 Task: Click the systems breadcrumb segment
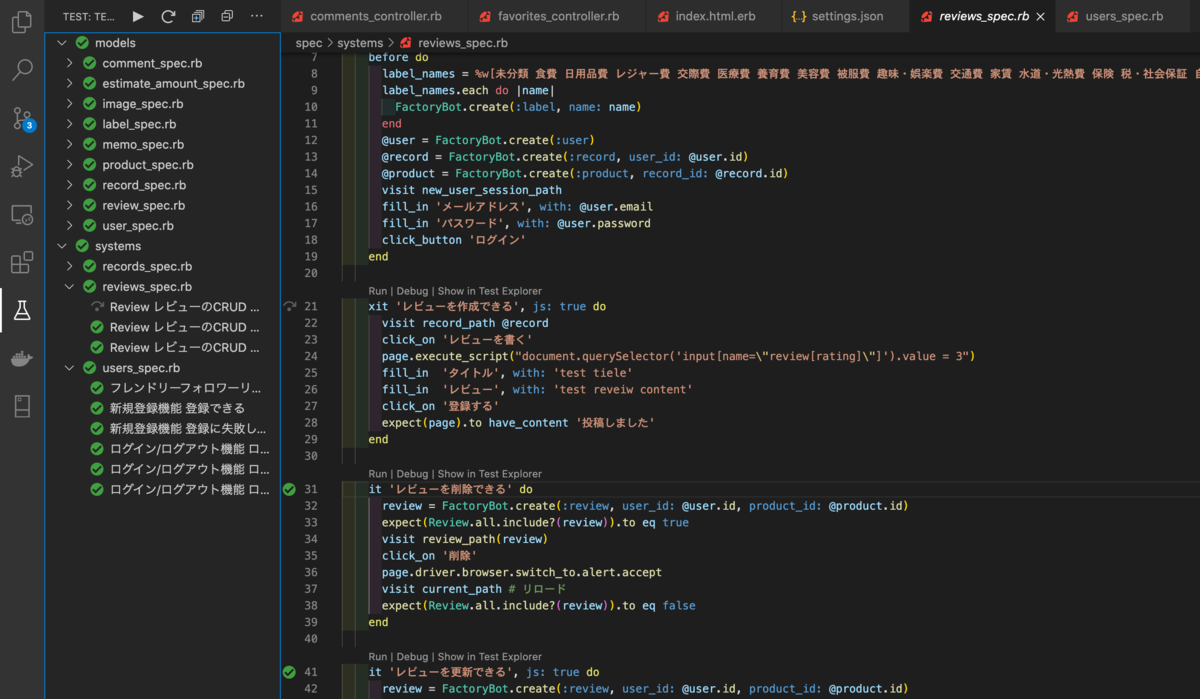(360, 43)
